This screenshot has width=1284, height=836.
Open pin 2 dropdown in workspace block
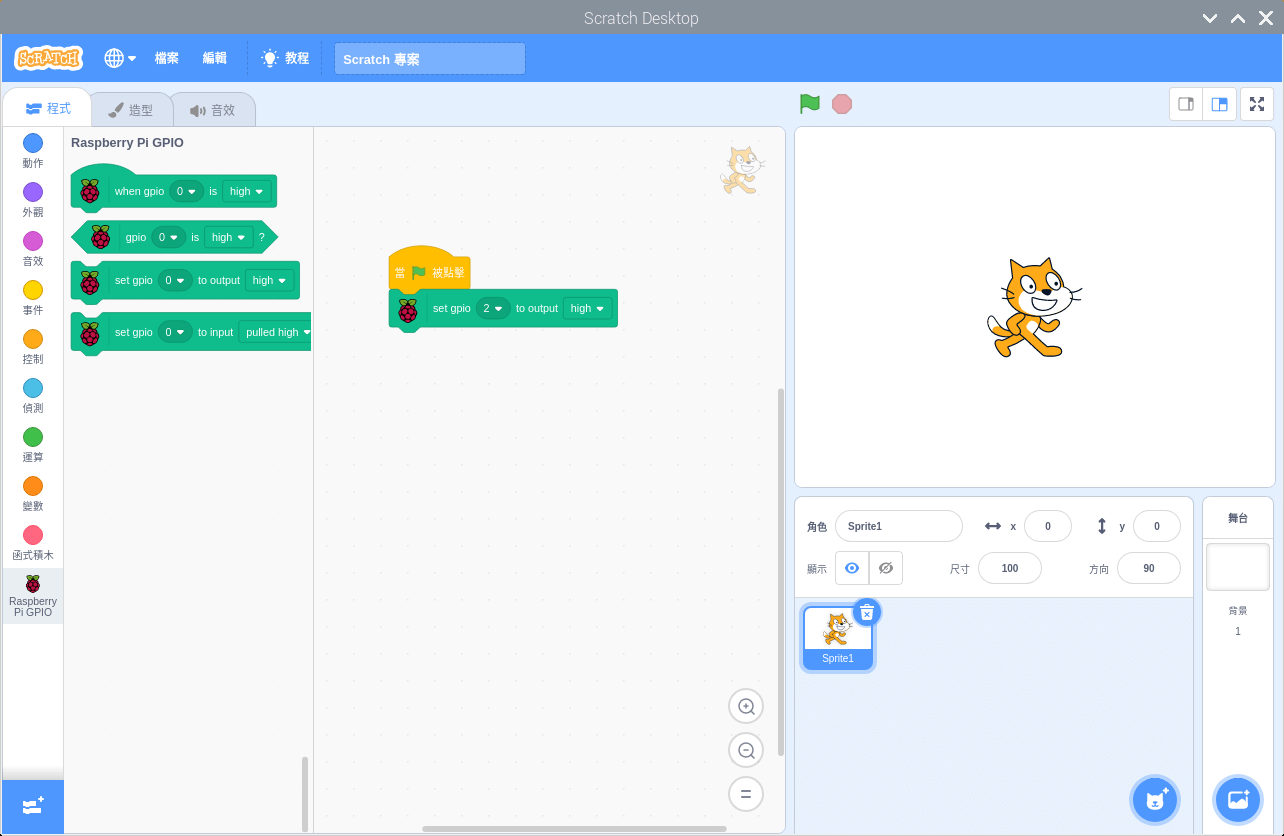pyautogui.click(x=493, y=308)
